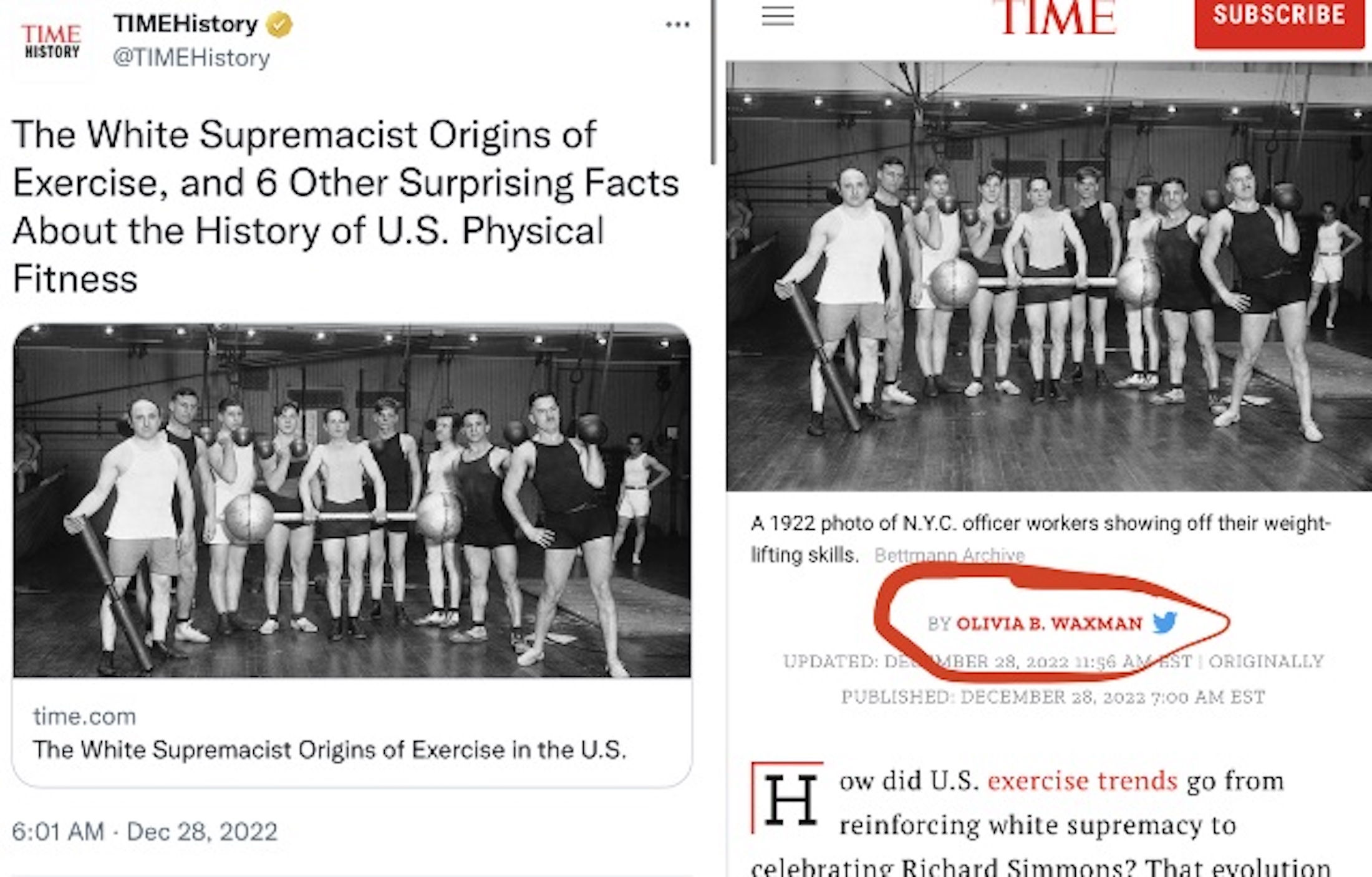The width and height of the screenshot is (1372, 877).
Task: Open the hamburger navigation menu
Action: (778, 16)
